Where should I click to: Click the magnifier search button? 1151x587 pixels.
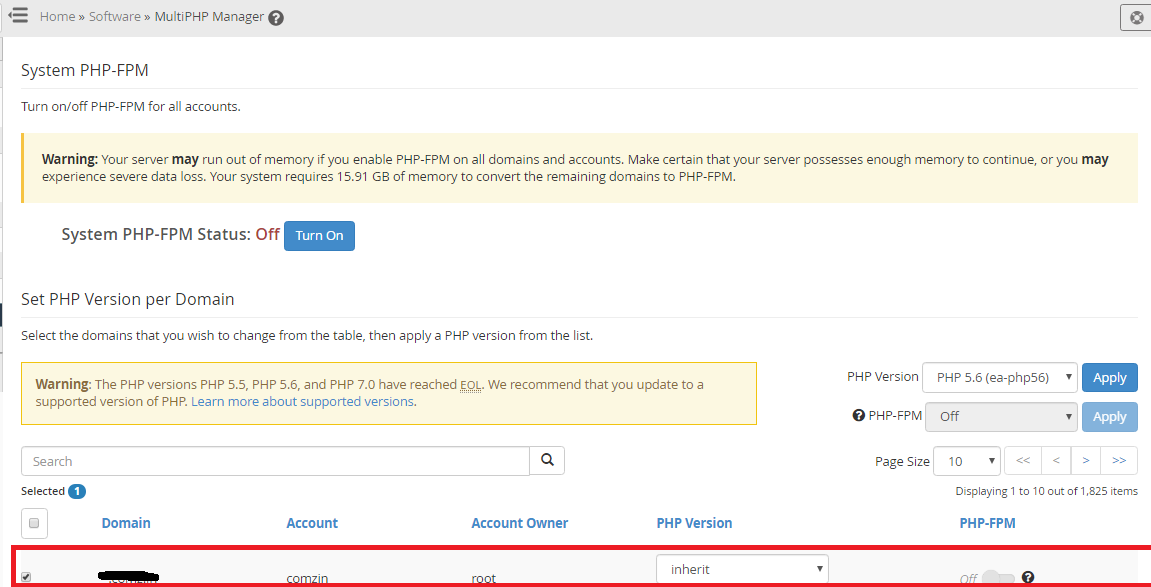[547, 460]
